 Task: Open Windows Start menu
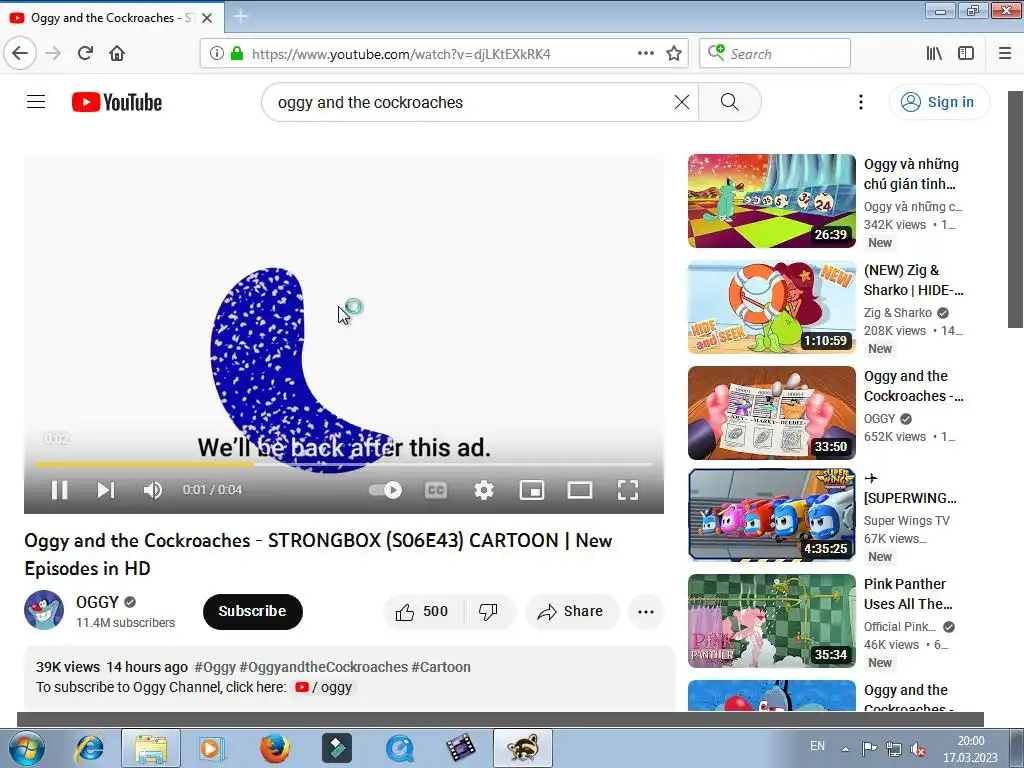coord(25,748)
